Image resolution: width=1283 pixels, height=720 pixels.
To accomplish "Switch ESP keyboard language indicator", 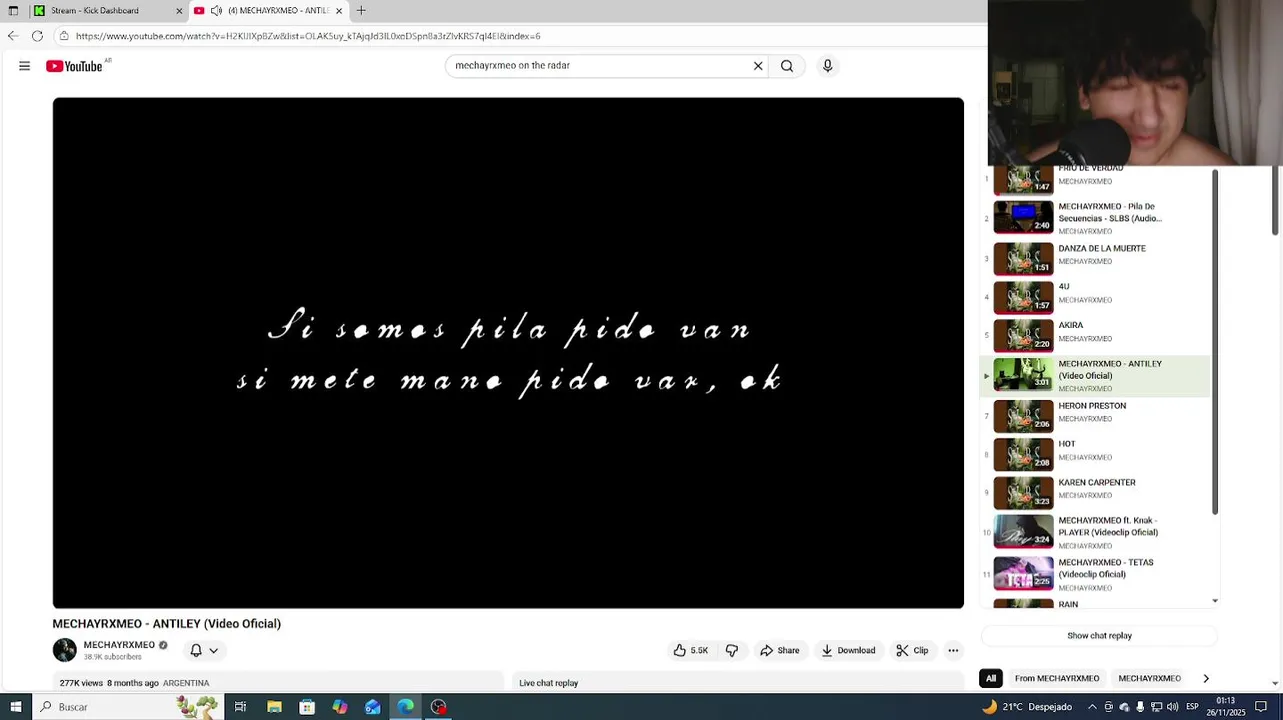I will [x=1192, y=707].
